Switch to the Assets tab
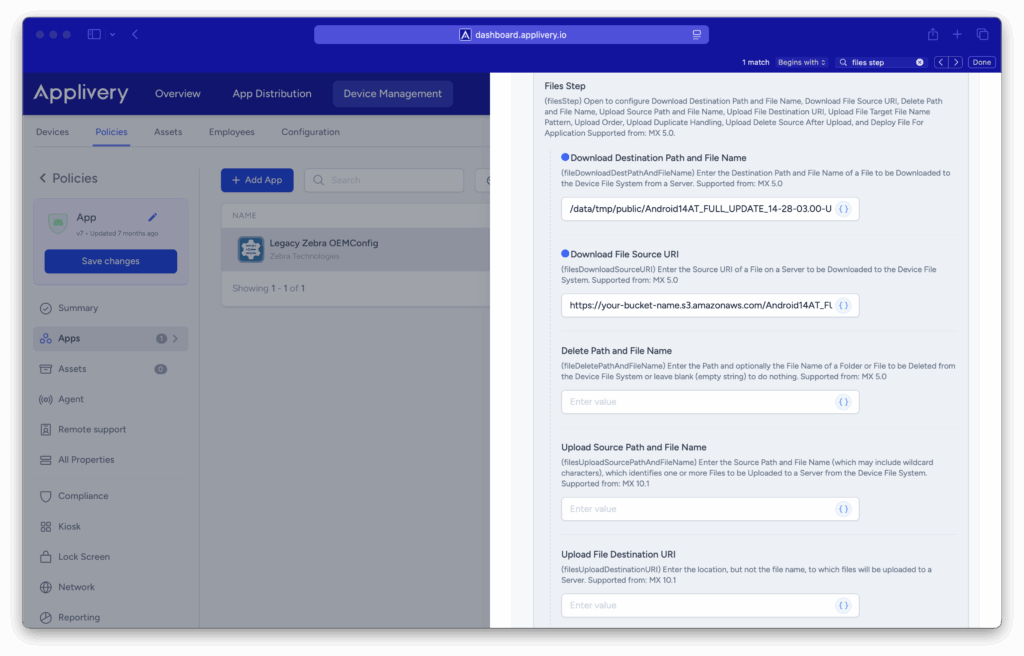This screenshot has height=656, width=1024. [x=168, y=132]
